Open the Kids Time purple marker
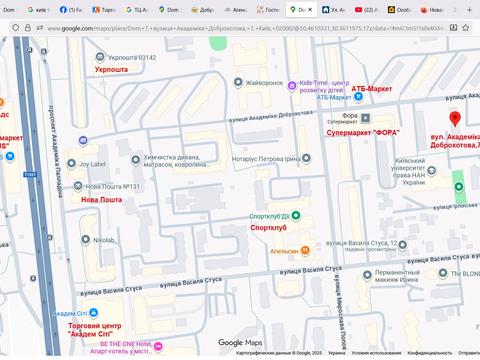The image size is (480, 360). (292, 86)
